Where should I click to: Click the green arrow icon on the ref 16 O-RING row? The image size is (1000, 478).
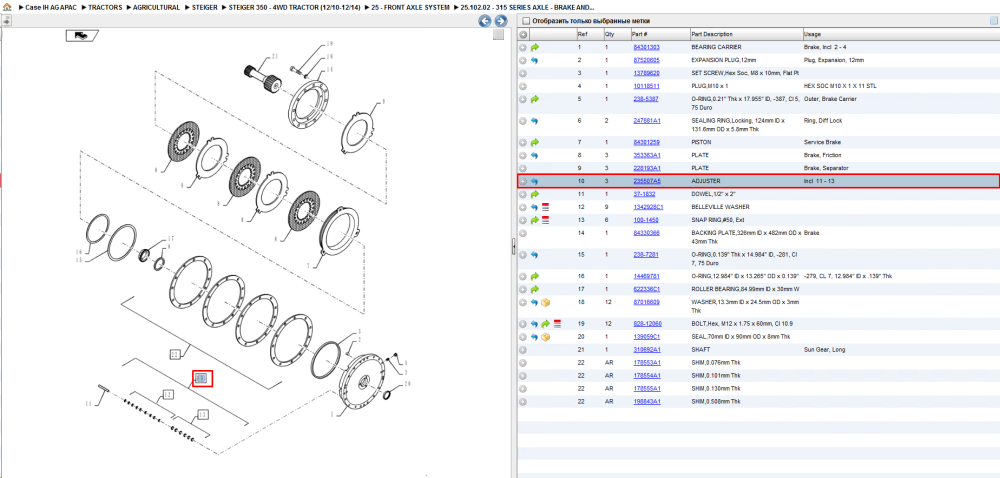[x=534, y=277]
